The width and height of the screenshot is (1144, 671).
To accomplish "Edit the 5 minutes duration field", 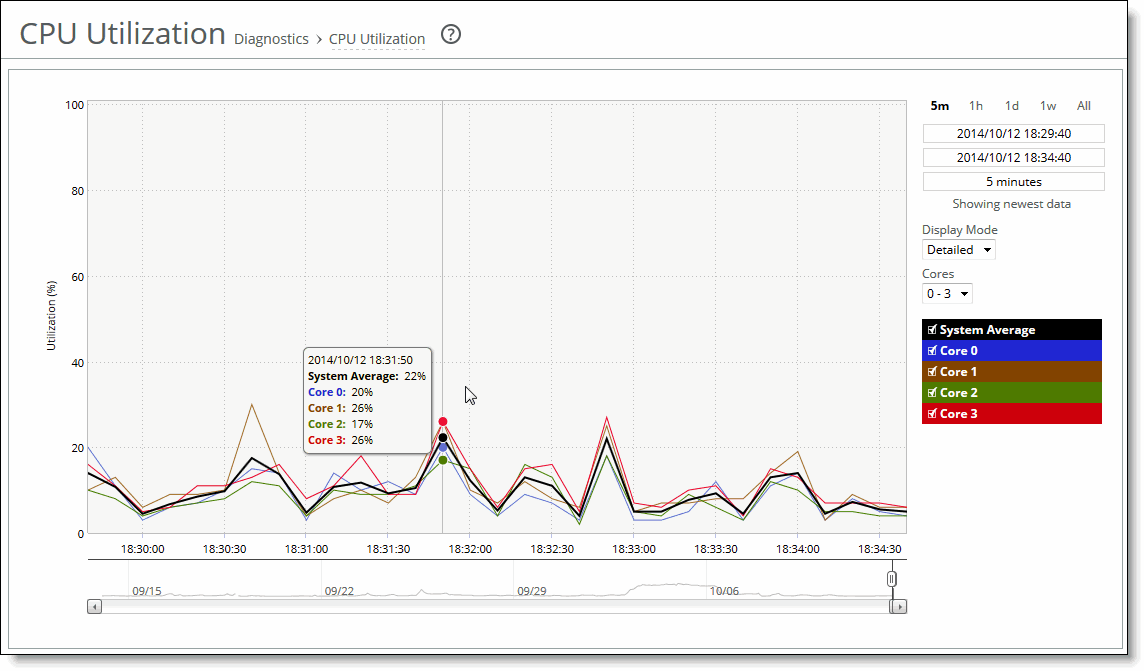I will click(1013, 181).
